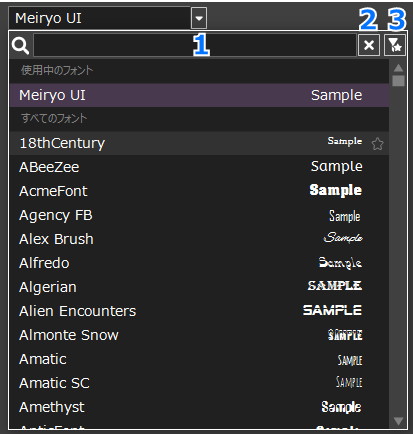Choose the ABeeZee font
Image resolution: width=413 pixels, height=434 pixels.
[199, 167]
